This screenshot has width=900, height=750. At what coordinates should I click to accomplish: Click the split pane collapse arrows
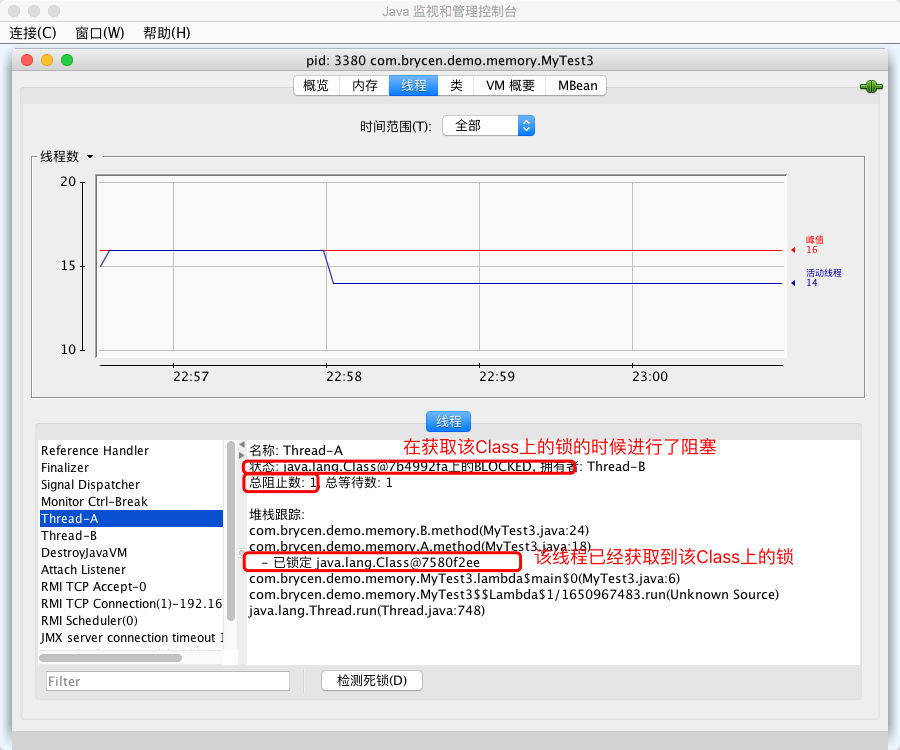[242, 449]
